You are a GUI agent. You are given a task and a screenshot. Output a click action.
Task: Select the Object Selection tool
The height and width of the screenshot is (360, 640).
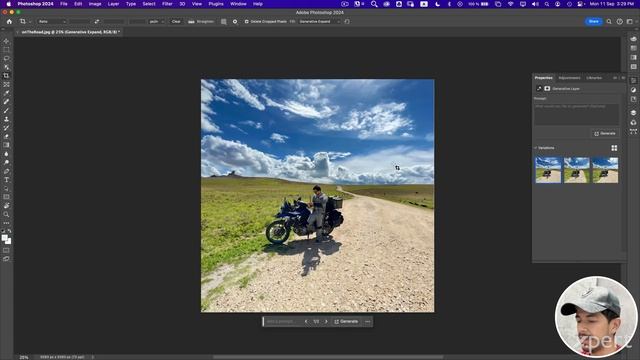point(6,67)
